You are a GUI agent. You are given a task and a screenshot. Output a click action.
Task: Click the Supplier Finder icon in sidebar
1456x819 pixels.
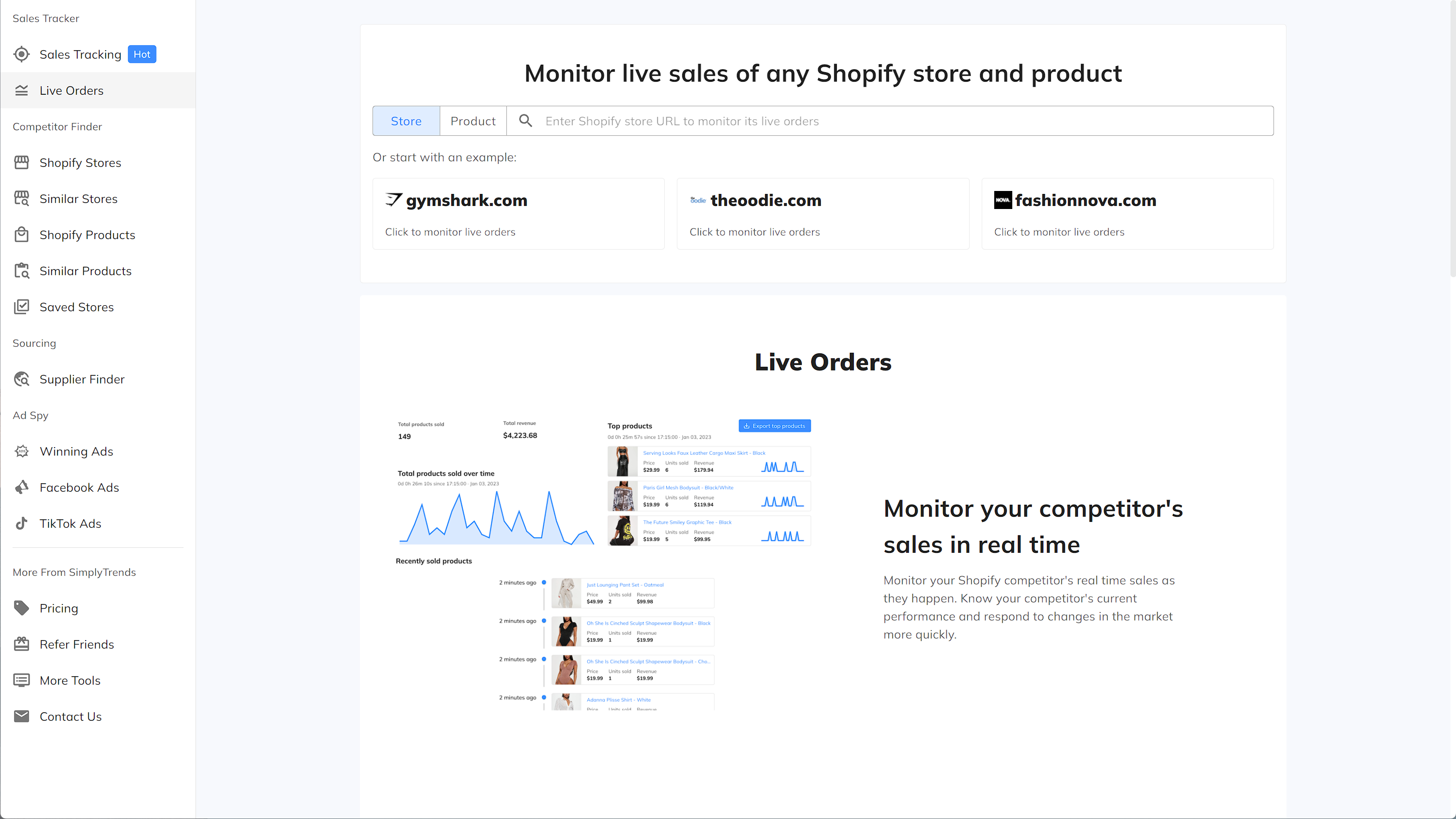pyautogui.click(x=21, y=379)
